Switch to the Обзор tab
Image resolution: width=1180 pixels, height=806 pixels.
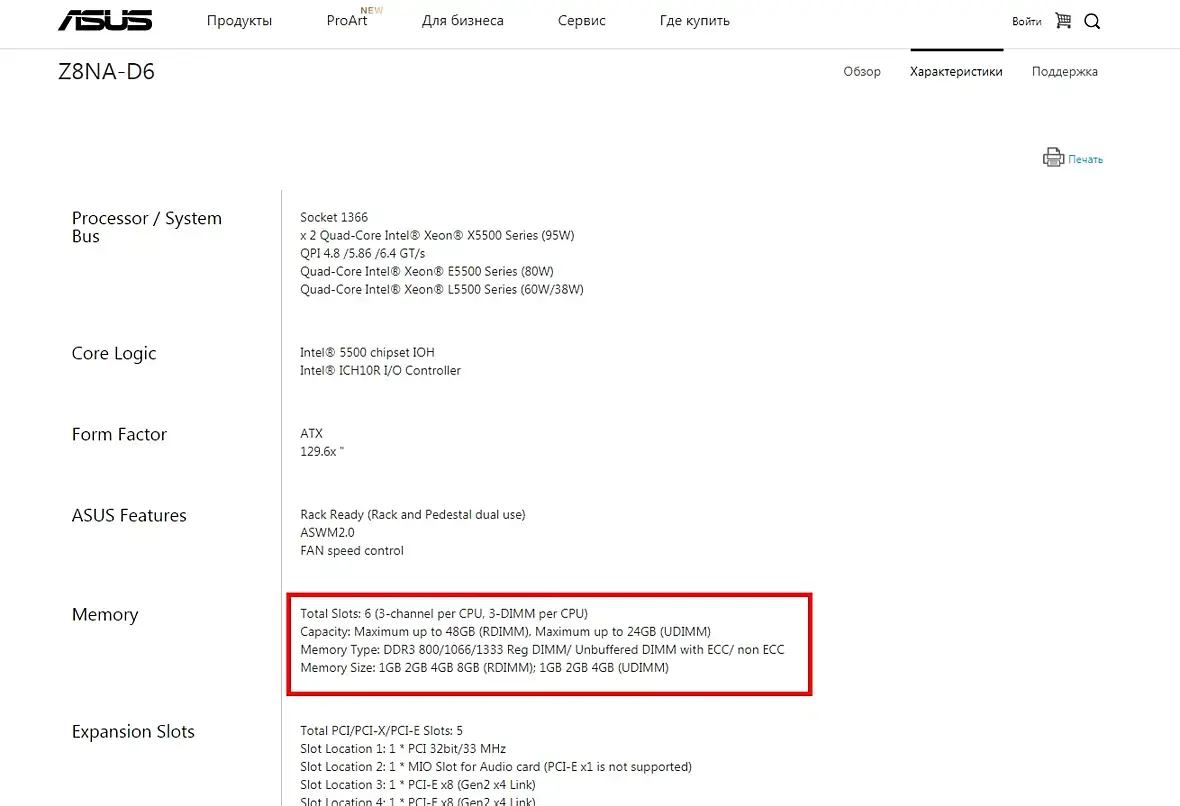tap(862, 71)
